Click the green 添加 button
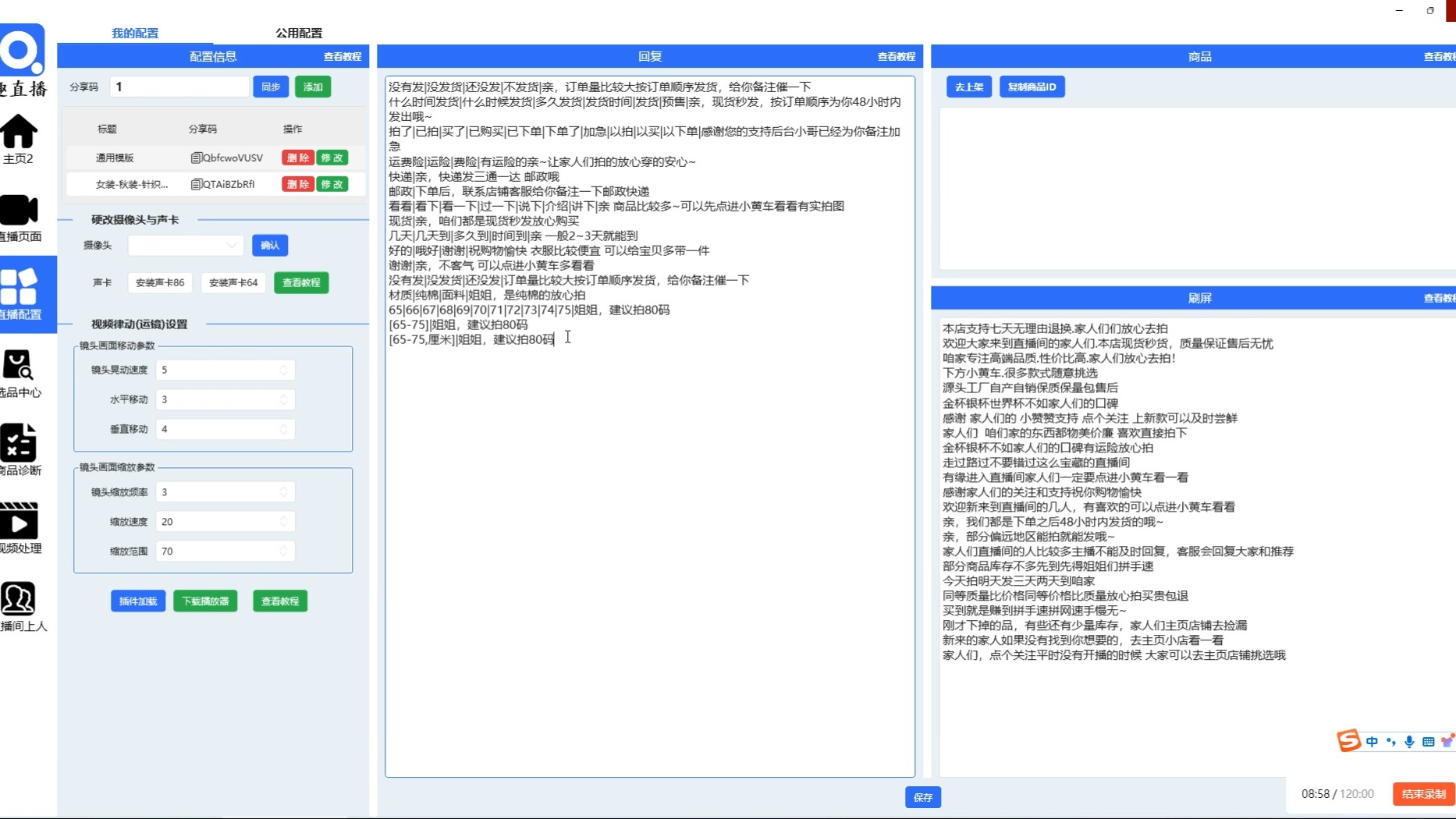This screenshot has height=819, width=1456. [x=313, y=87]
